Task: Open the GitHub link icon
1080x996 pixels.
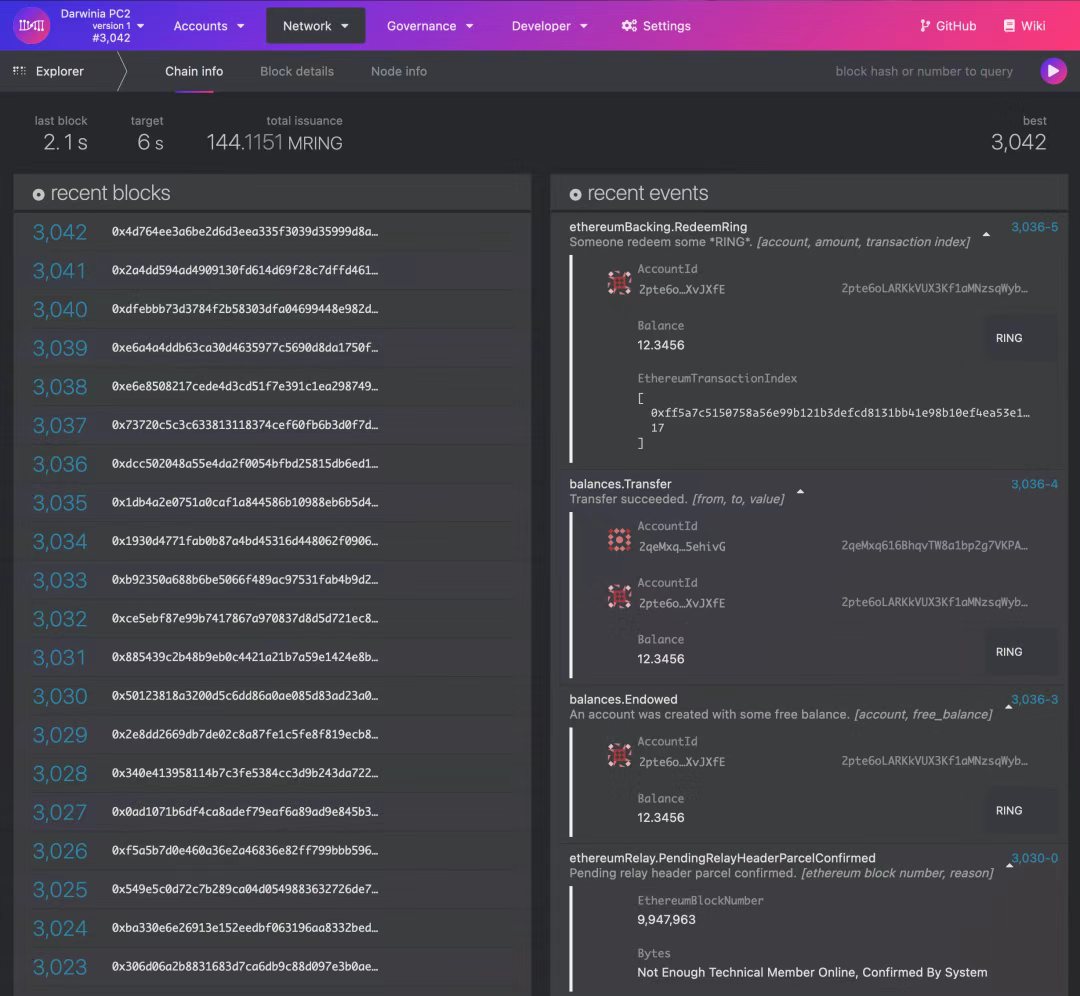Action: click(x=925, y=26)
